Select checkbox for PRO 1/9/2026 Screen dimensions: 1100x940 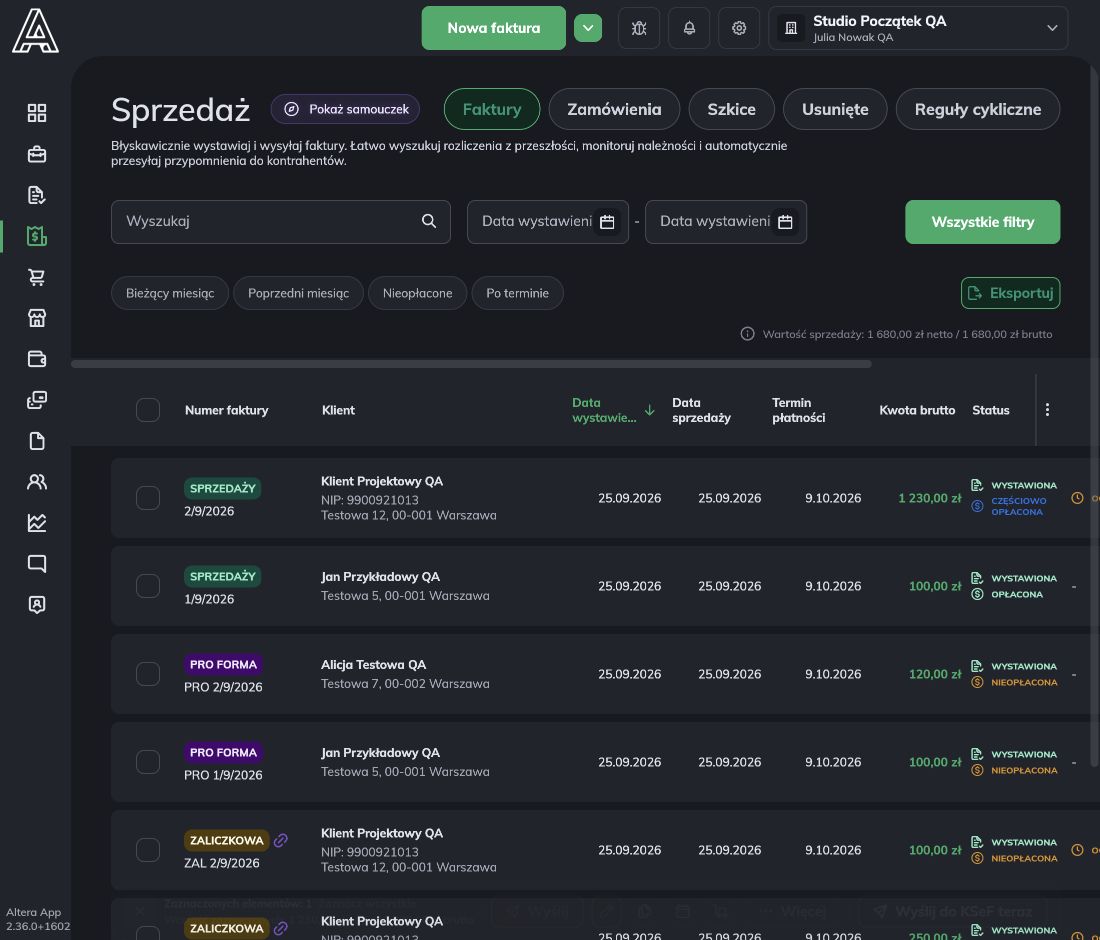(148, 762)
